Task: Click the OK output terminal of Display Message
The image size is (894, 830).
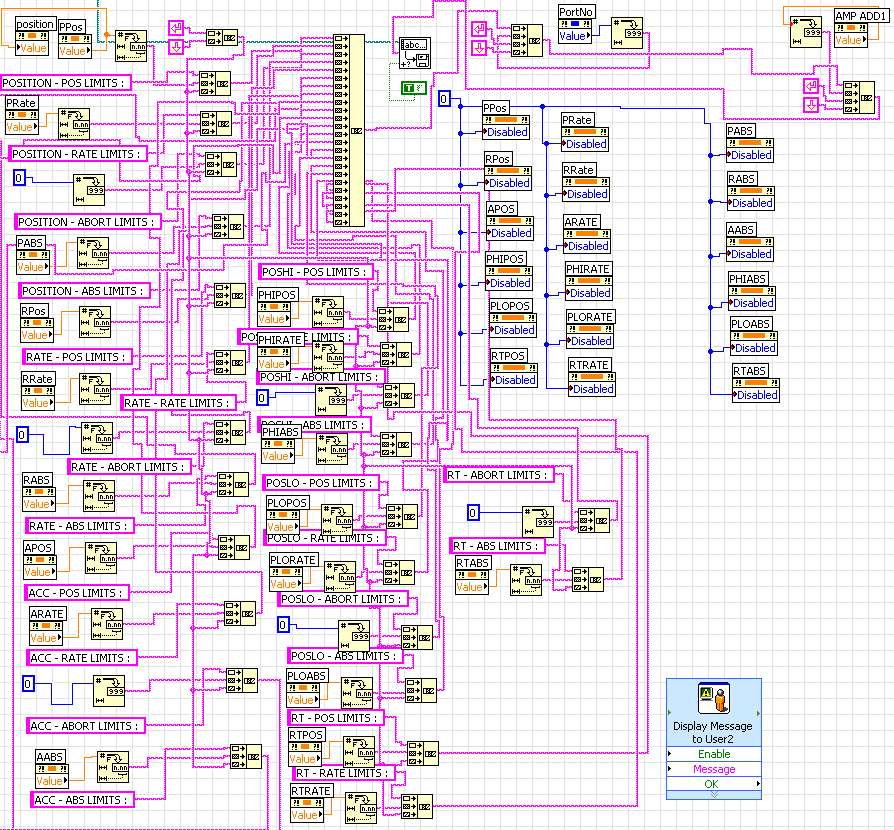Action: pos(714,784)
